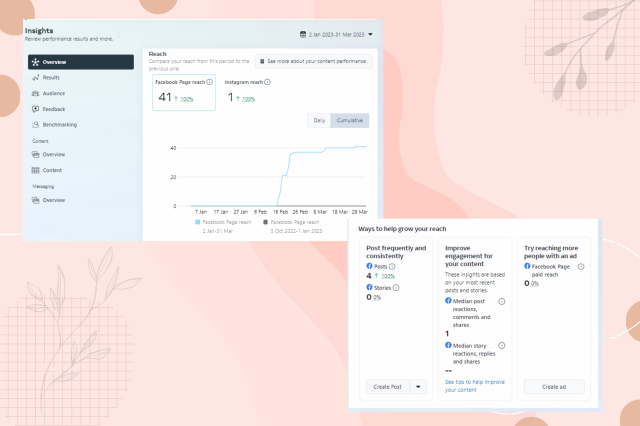Open the Results section

[x=51, y=78]
